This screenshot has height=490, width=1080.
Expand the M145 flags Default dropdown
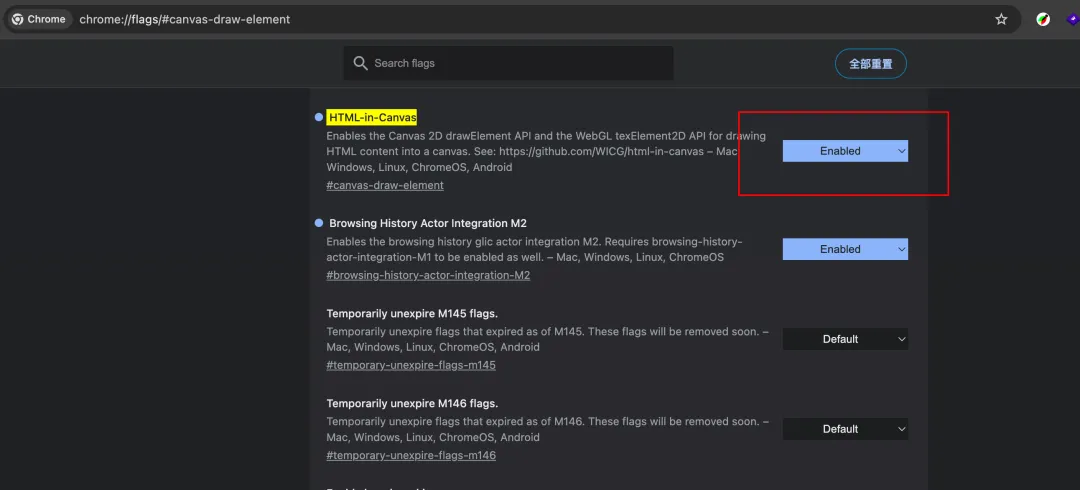pyautogui.click(x=845, y=339)
